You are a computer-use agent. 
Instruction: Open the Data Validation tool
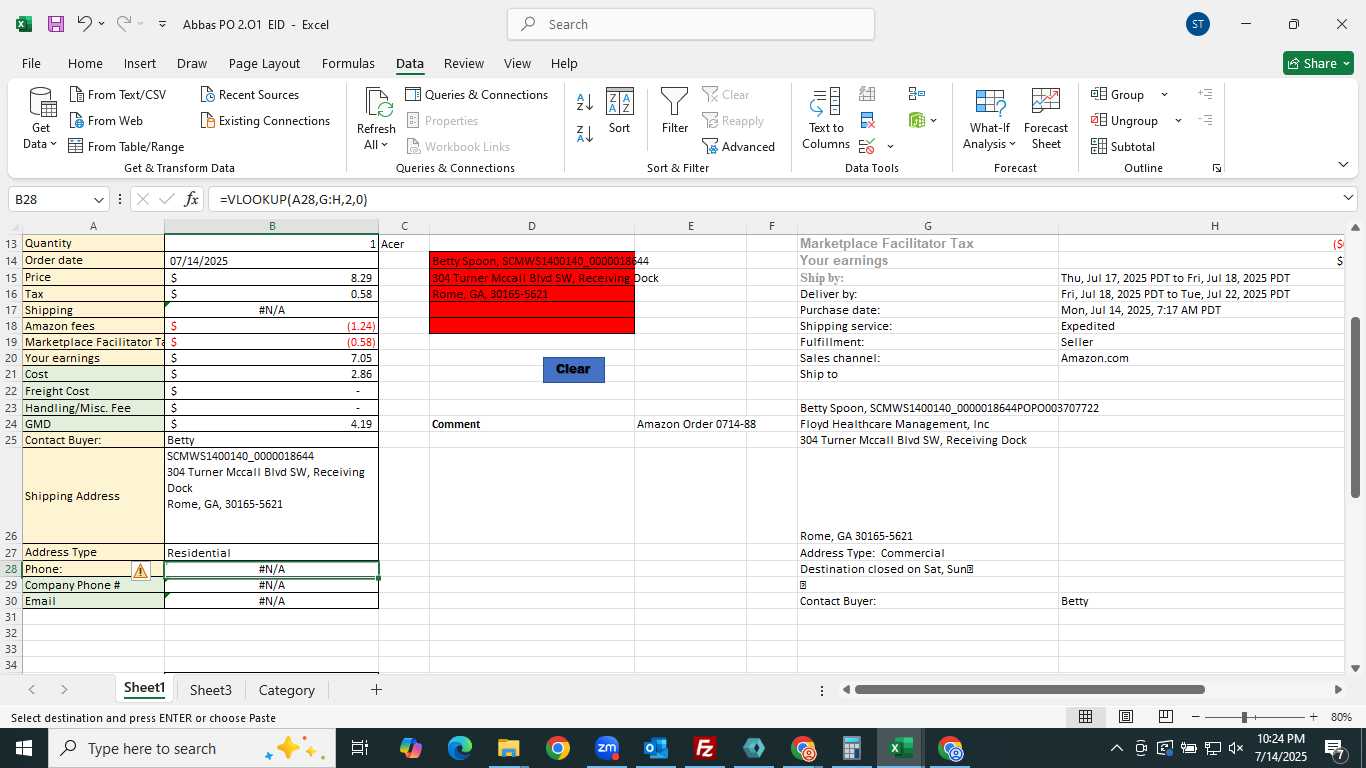tap(867, 147)
